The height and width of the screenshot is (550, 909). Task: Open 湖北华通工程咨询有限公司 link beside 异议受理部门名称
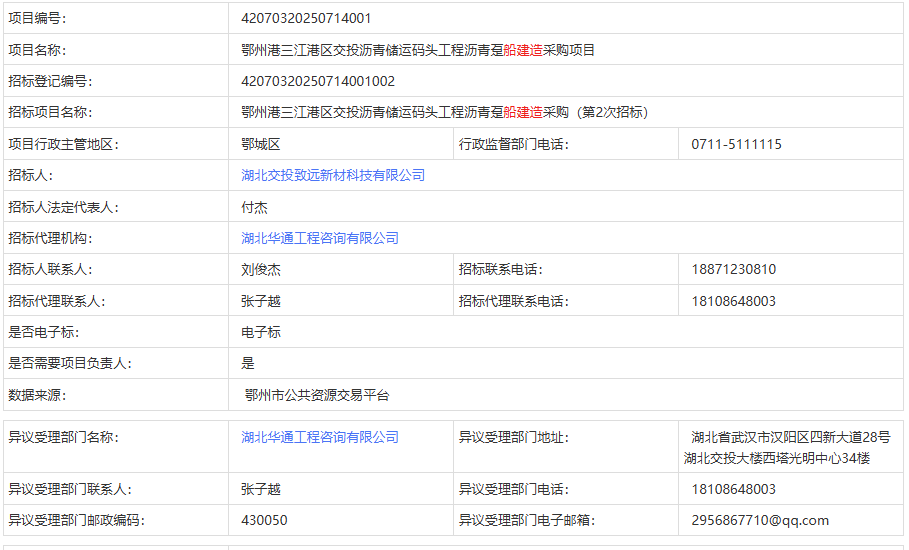320,437
